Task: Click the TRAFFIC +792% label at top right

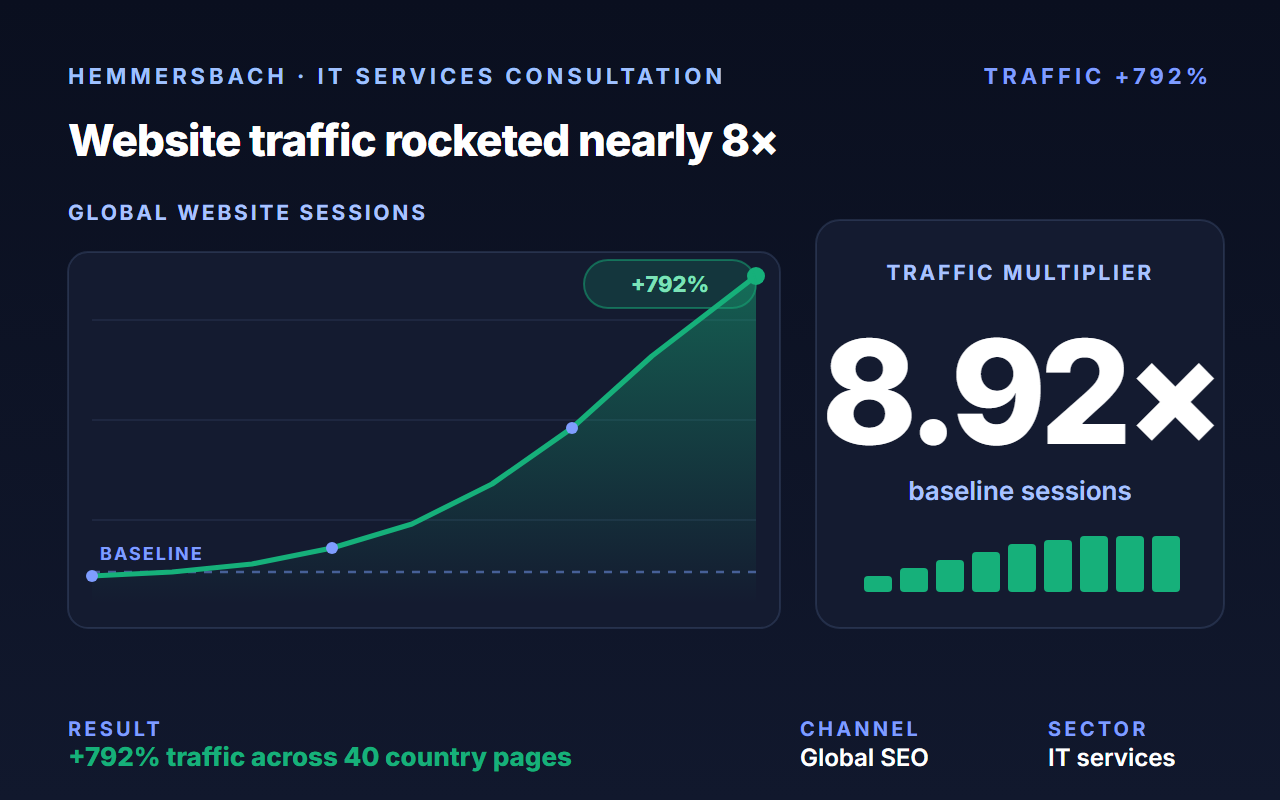Action: [x=1096, y=77]
